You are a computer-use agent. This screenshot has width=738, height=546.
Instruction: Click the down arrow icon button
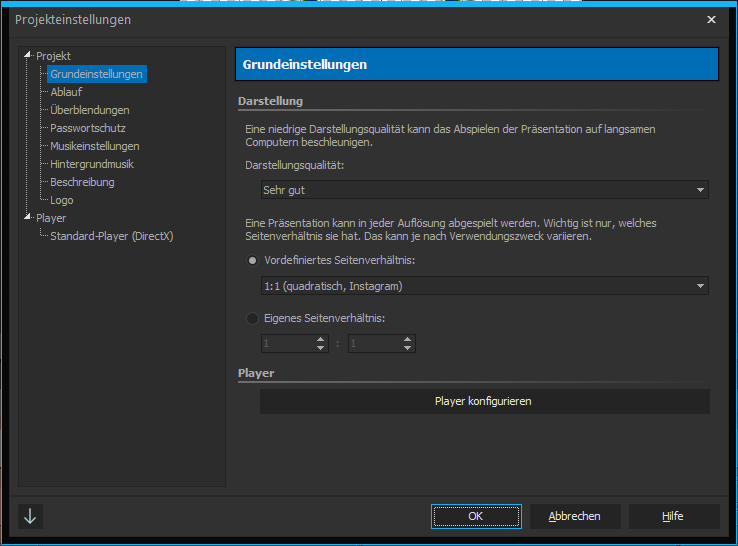coord(30,516)
